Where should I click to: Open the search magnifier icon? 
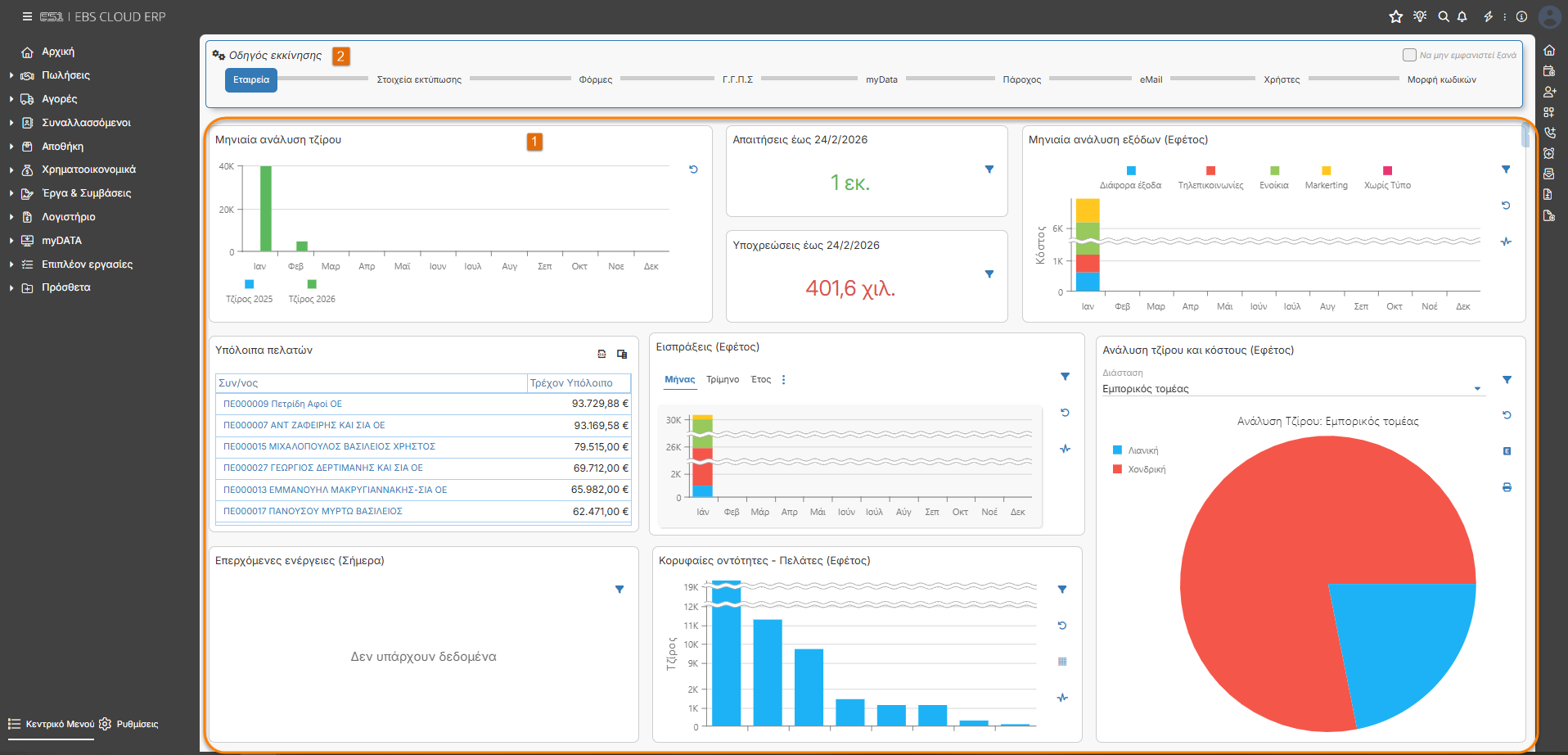click(1444, 16)
